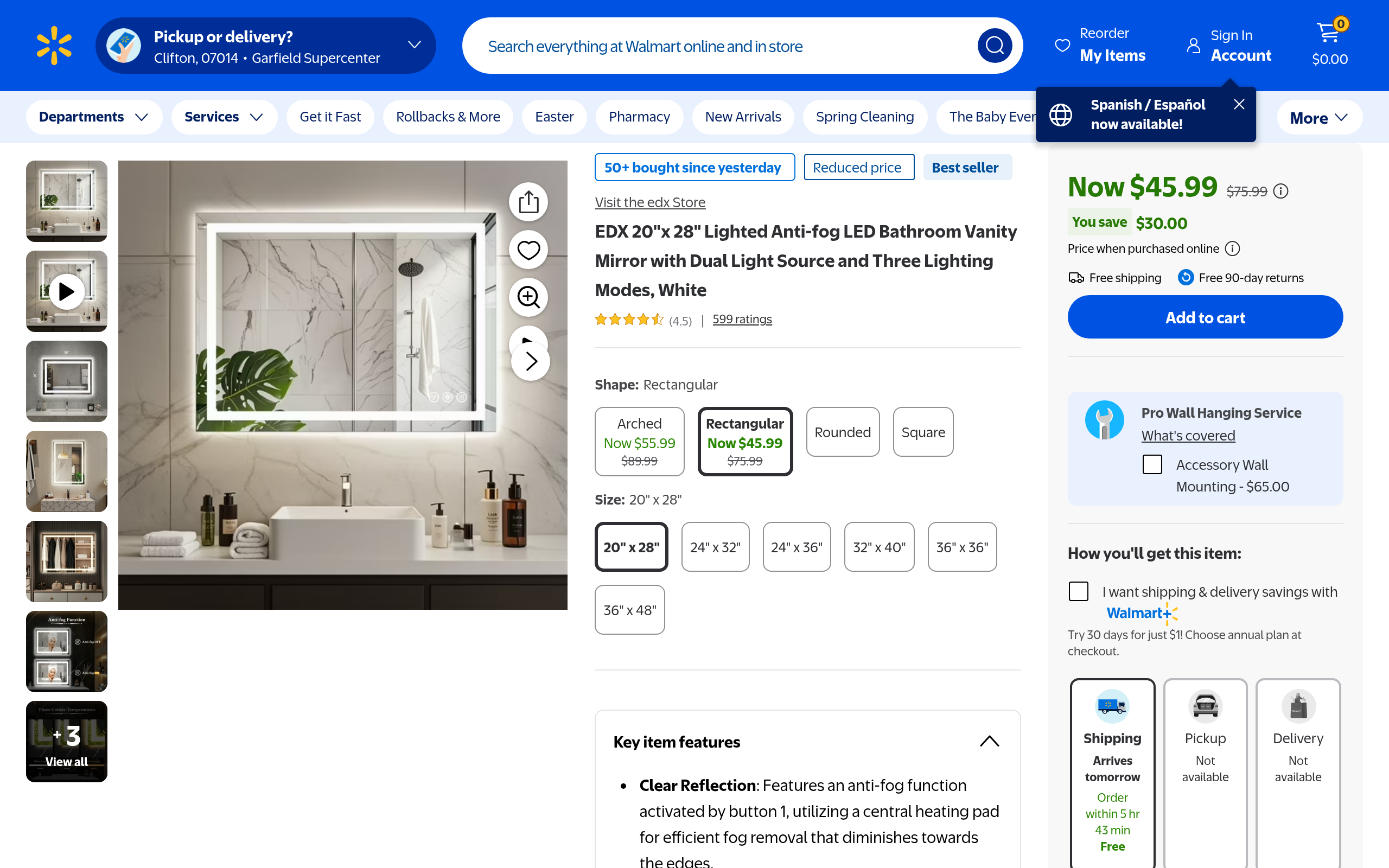Add to favorites with heart icon
The width and height of the screenshot is (1389, 868).
(528, 250)
